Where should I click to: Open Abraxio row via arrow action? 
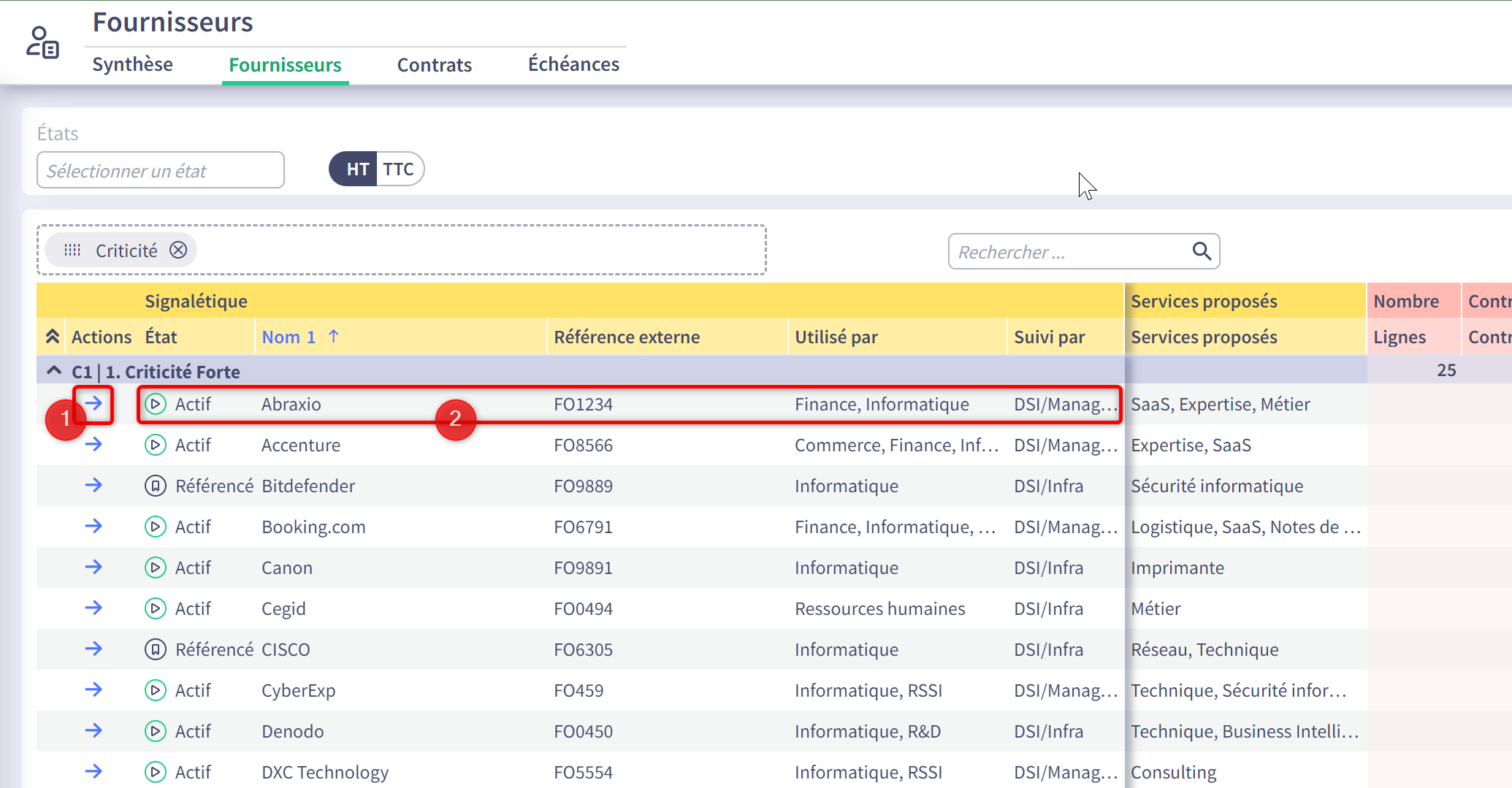93,403
